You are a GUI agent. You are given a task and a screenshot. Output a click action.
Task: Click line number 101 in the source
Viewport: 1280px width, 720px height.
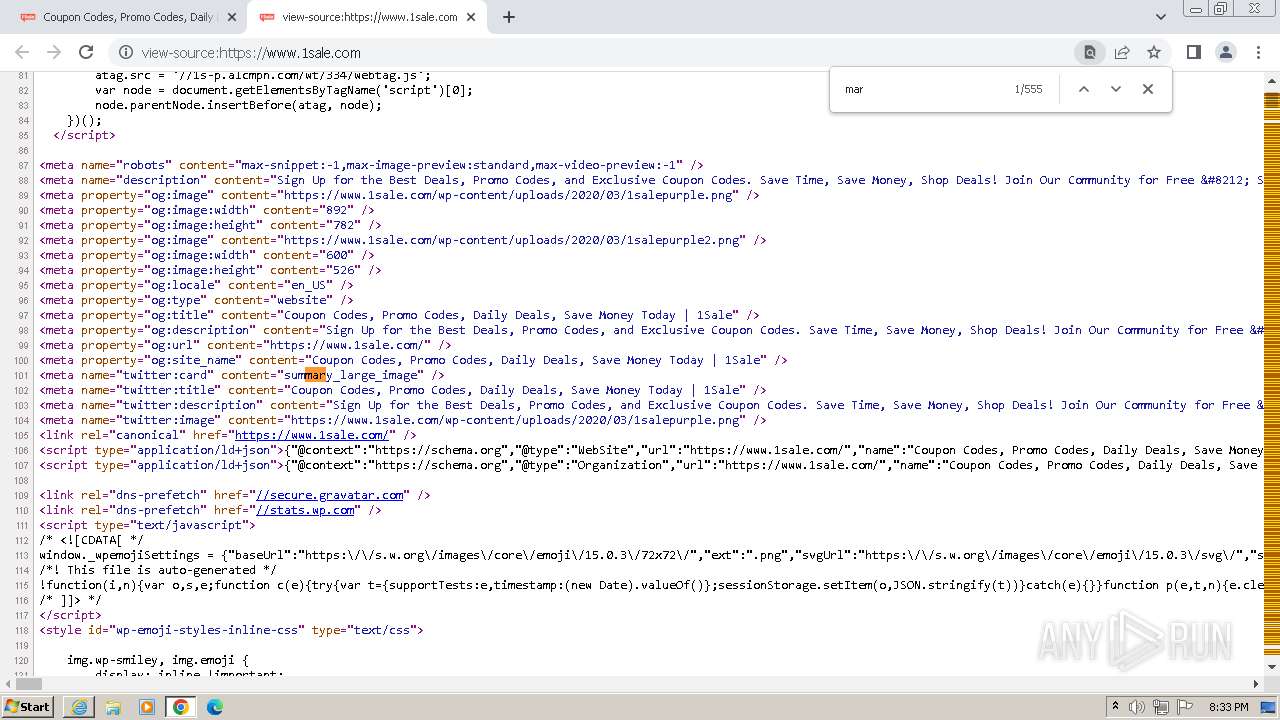point(21,375)
